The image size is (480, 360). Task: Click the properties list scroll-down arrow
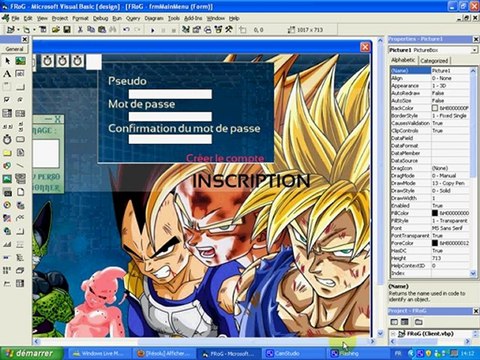pos(473,273)
